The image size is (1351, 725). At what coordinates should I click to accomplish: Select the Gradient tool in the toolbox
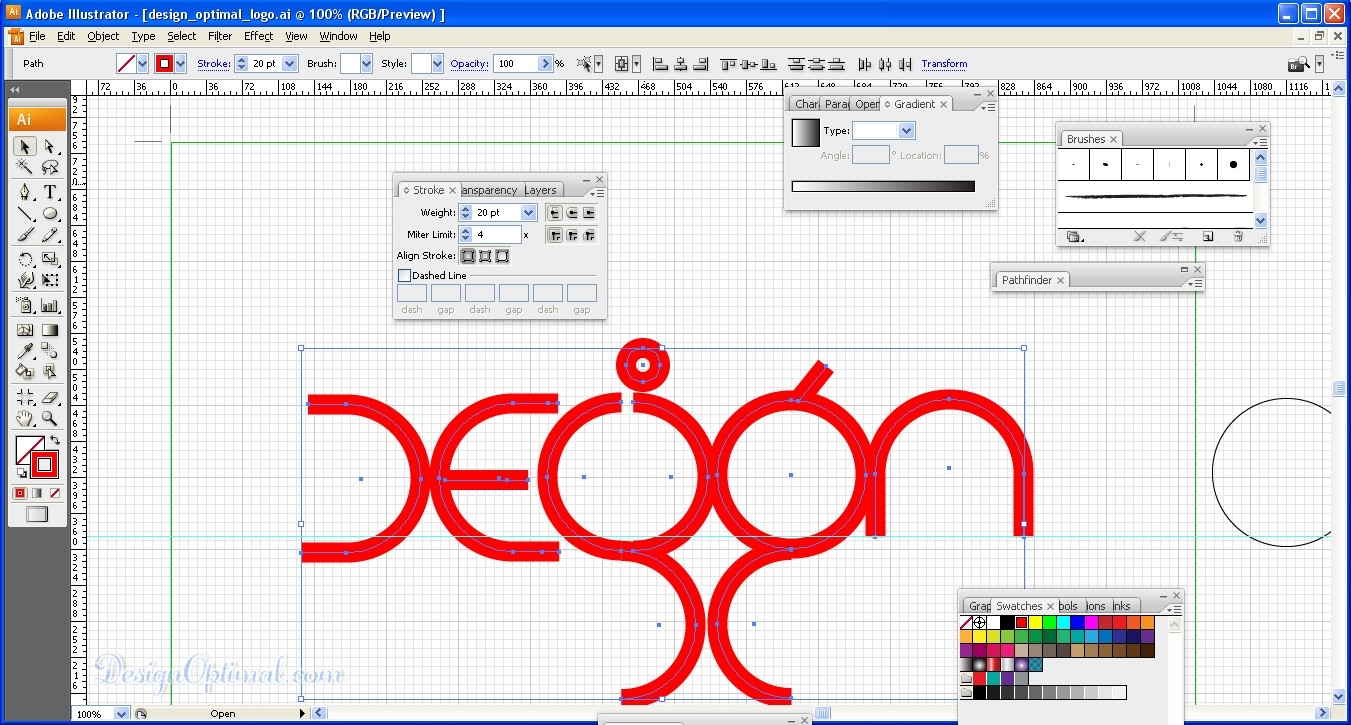coord(49,330)
